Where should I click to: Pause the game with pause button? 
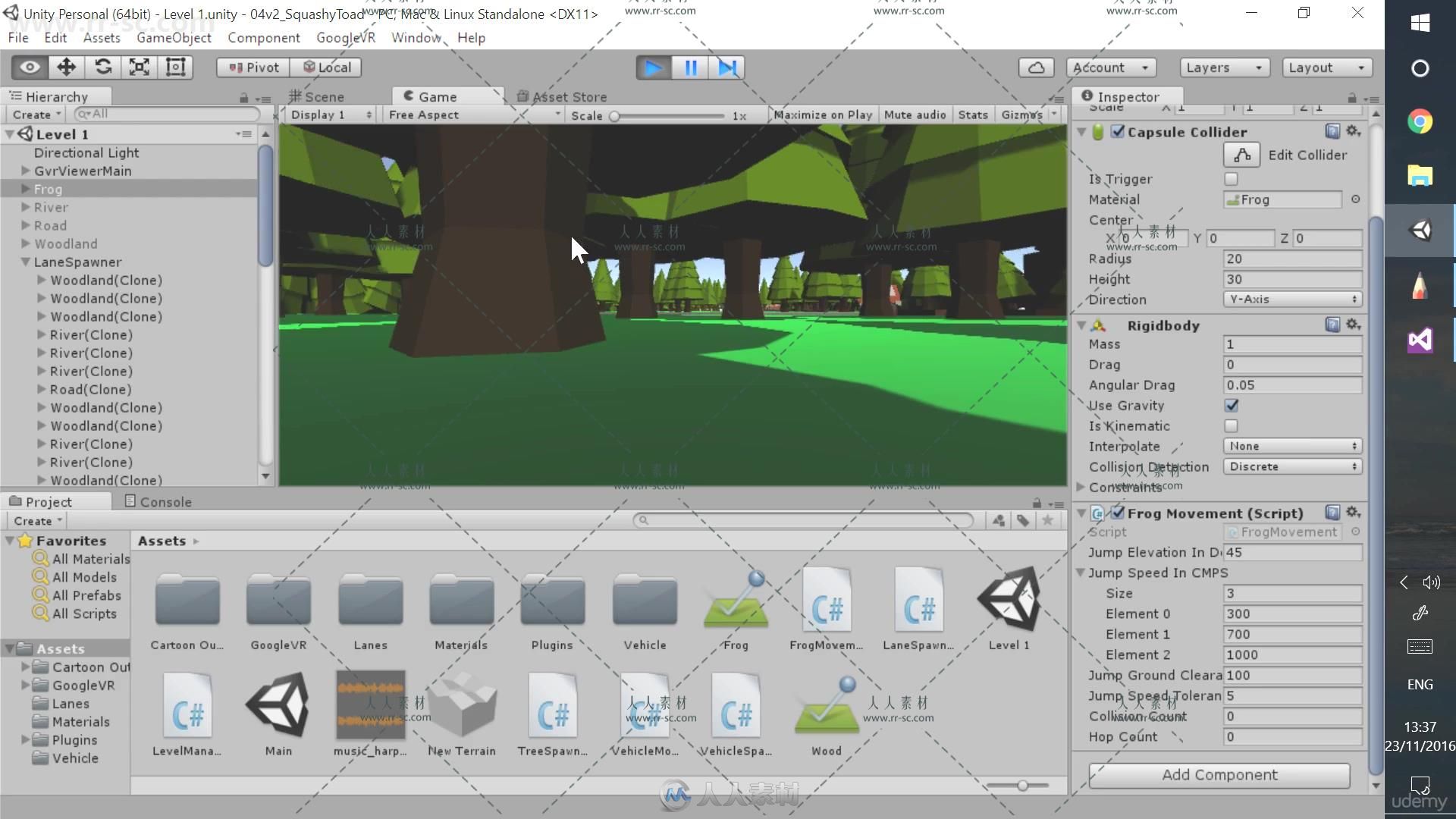(690, 67)
